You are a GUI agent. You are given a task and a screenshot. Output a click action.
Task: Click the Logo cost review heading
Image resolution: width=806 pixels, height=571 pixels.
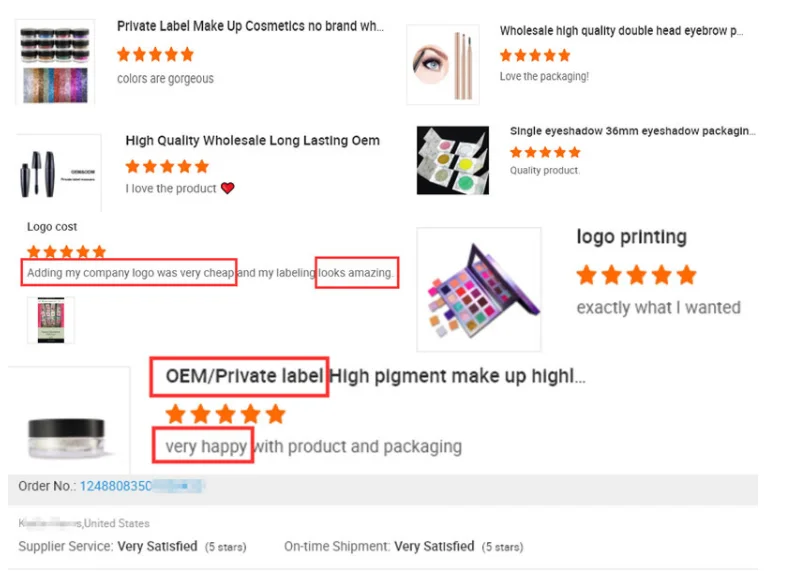click(x=52, y=227)
